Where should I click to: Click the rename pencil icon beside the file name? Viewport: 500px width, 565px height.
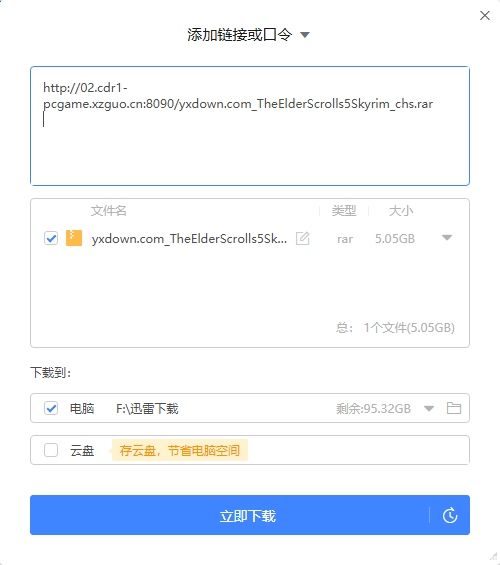tap(303, 238)
